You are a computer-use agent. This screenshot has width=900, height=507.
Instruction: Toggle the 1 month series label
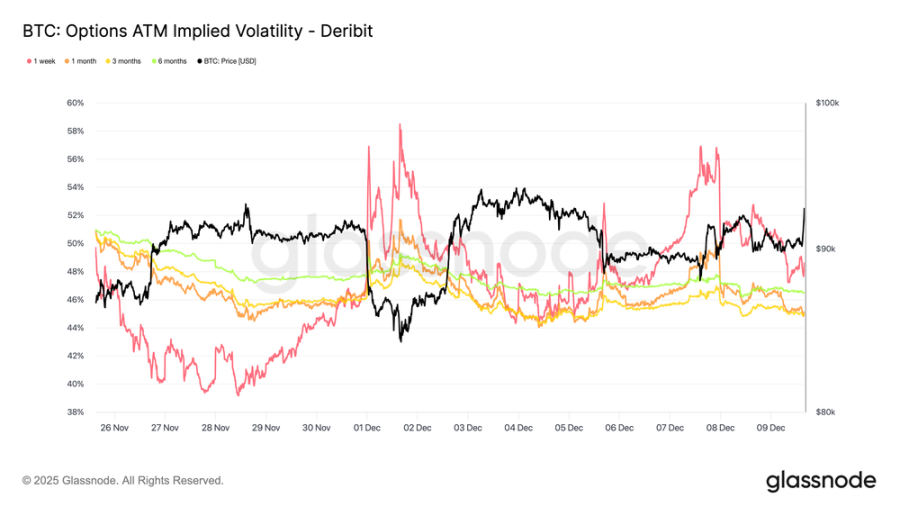[85, 61]
